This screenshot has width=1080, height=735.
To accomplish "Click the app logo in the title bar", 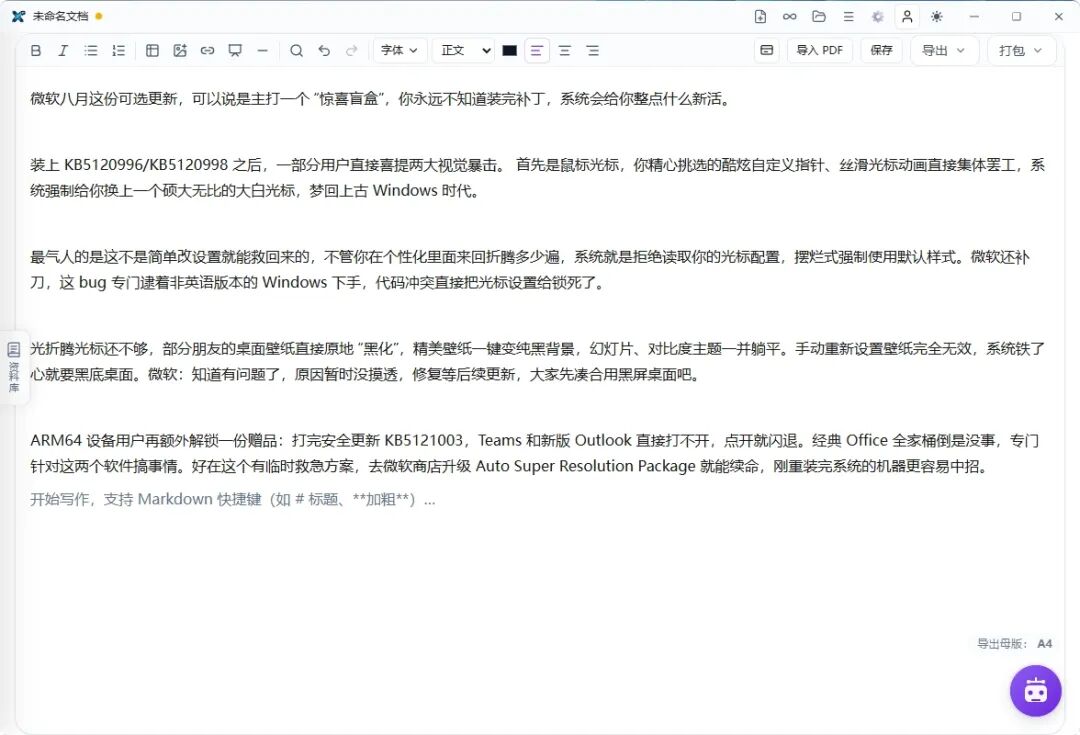I will 19,17.
